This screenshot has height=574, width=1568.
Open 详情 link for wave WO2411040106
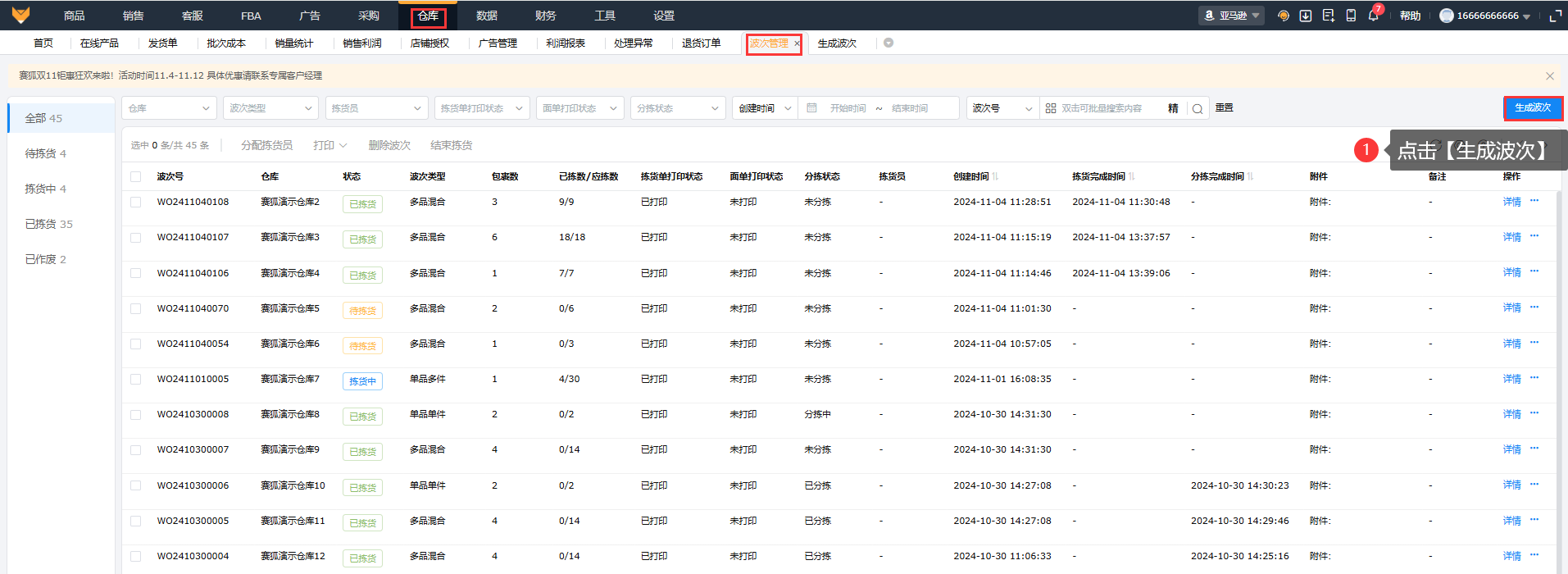coord(1511,272)
